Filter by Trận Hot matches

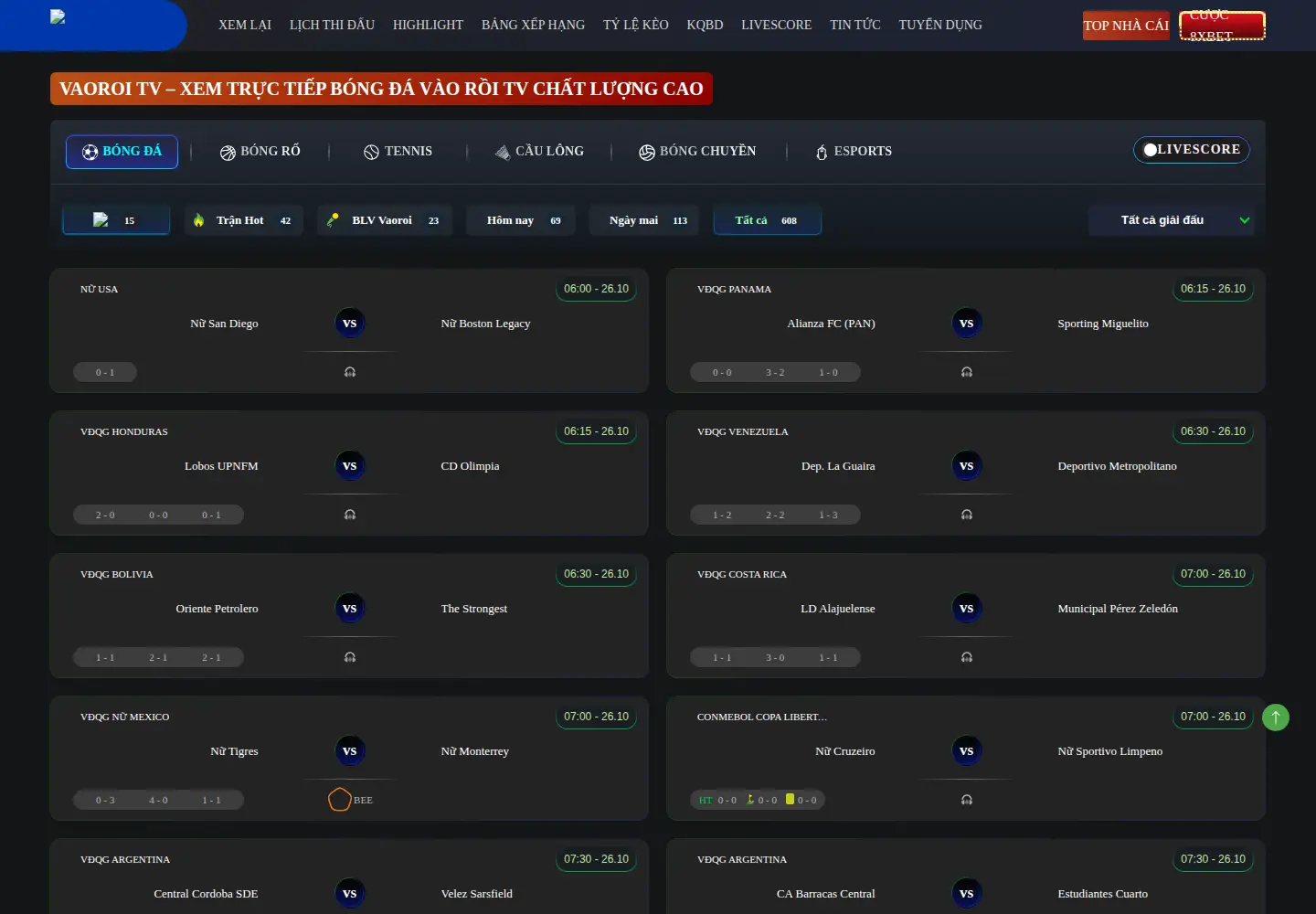point(244,220)
